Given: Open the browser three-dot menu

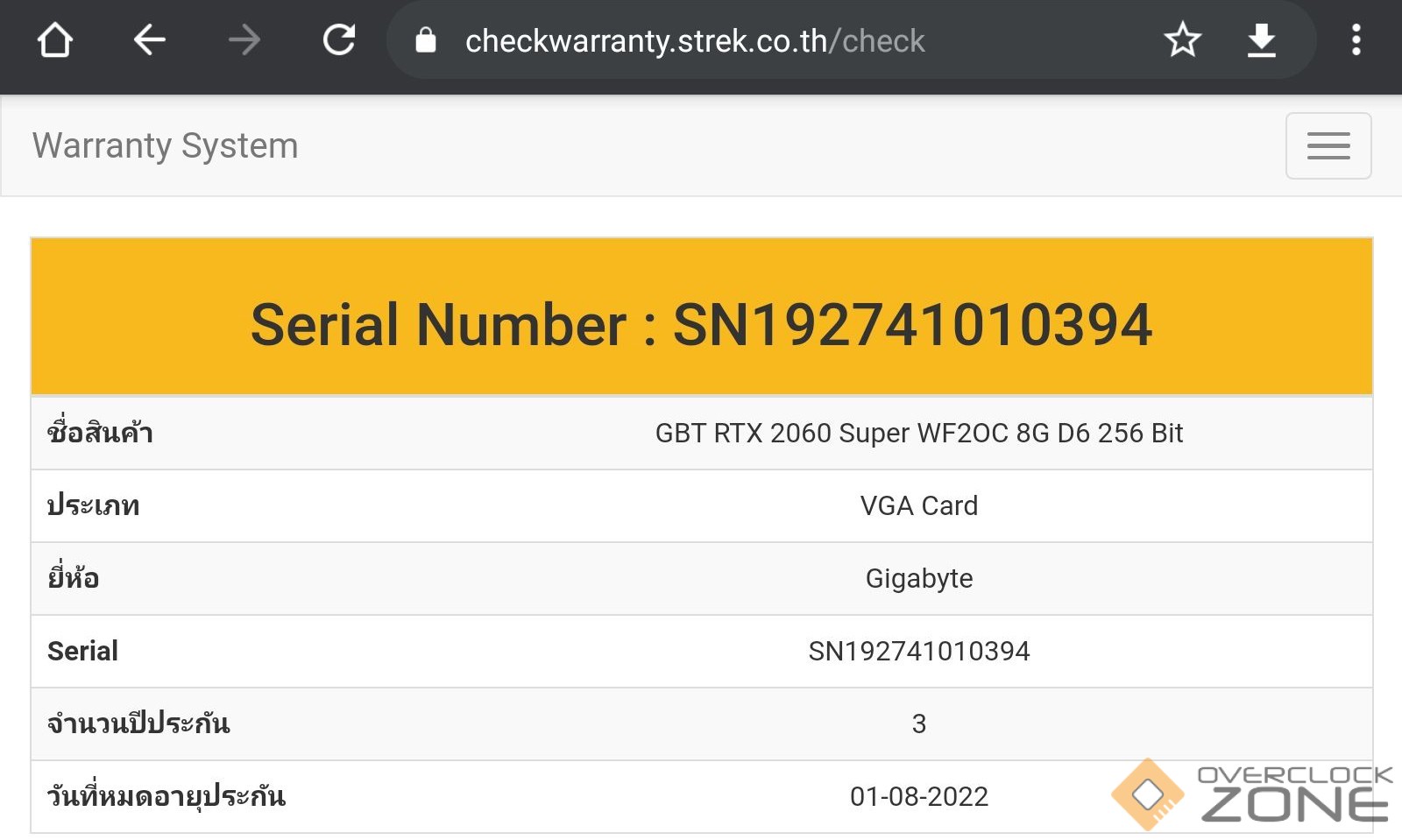Looking at the screenshot, I should coord(1356,40).
